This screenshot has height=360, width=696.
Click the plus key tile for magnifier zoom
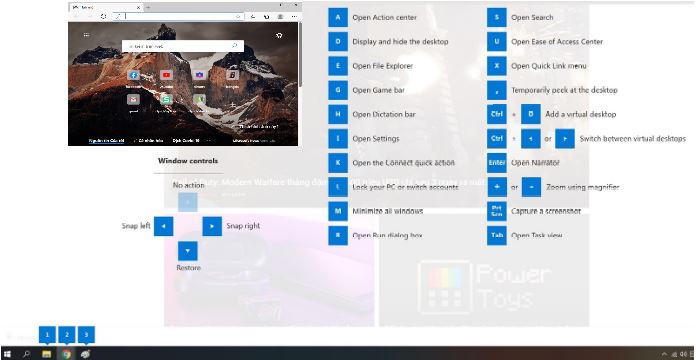[497, 187]
